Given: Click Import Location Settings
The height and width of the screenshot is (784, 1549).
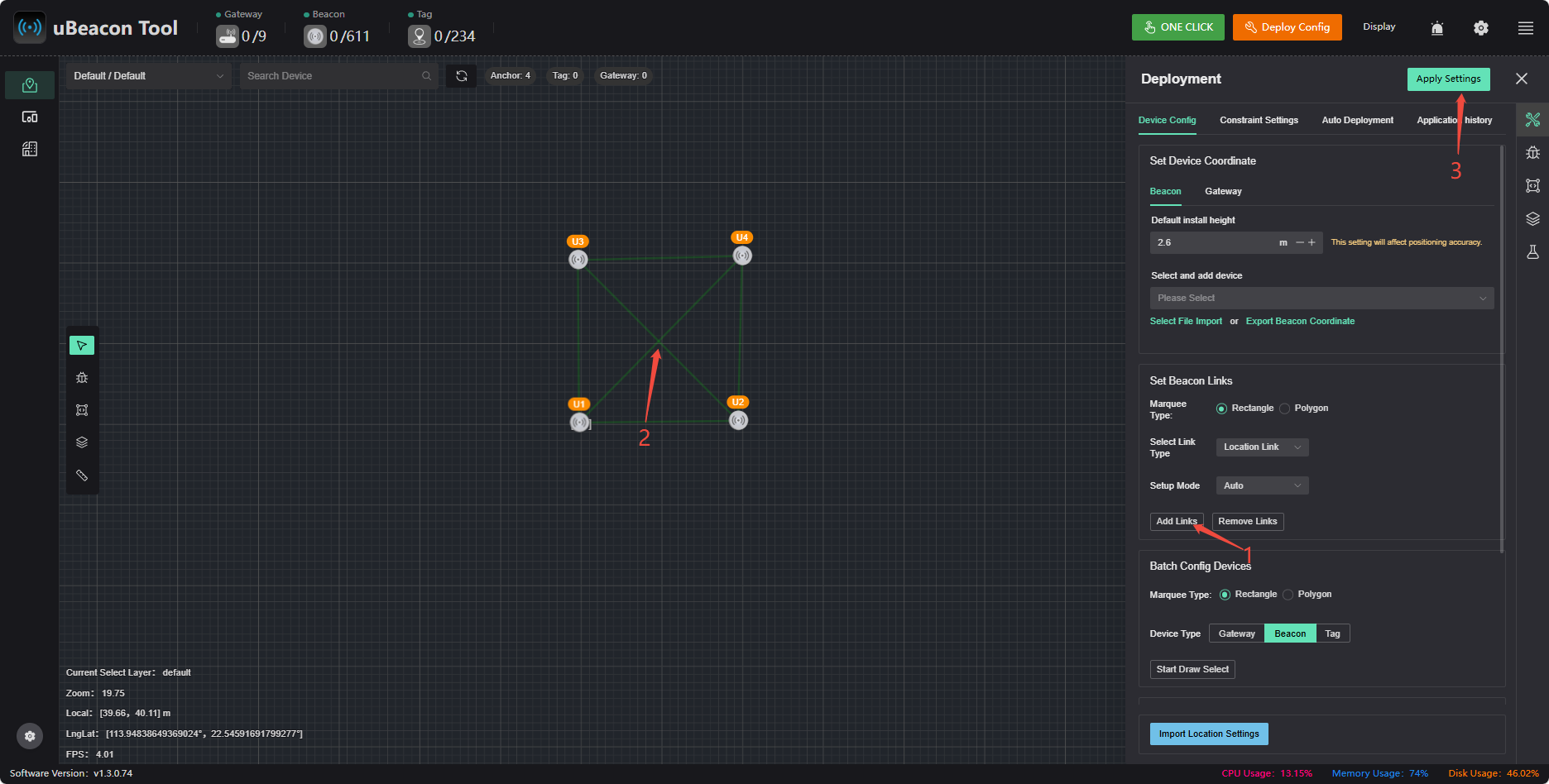Looking at the screenshot, I should (x=1209, y=734).
